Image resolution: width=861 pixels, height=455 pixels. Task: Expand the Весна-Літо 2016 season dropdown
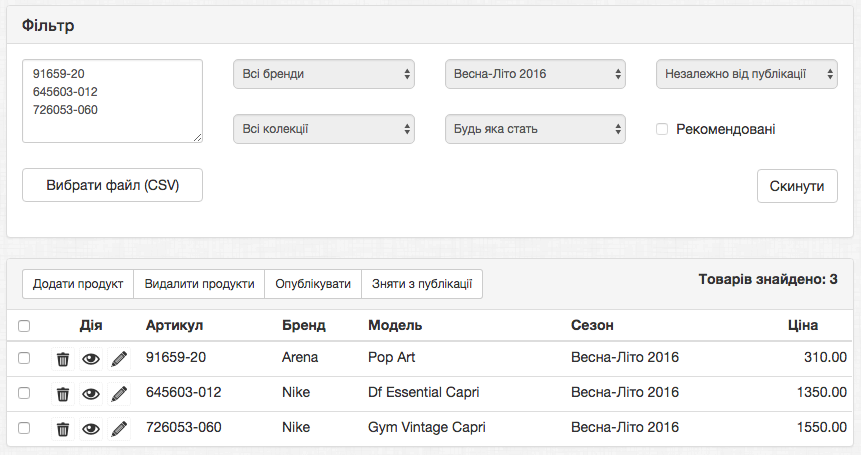[x=535, y=73]
